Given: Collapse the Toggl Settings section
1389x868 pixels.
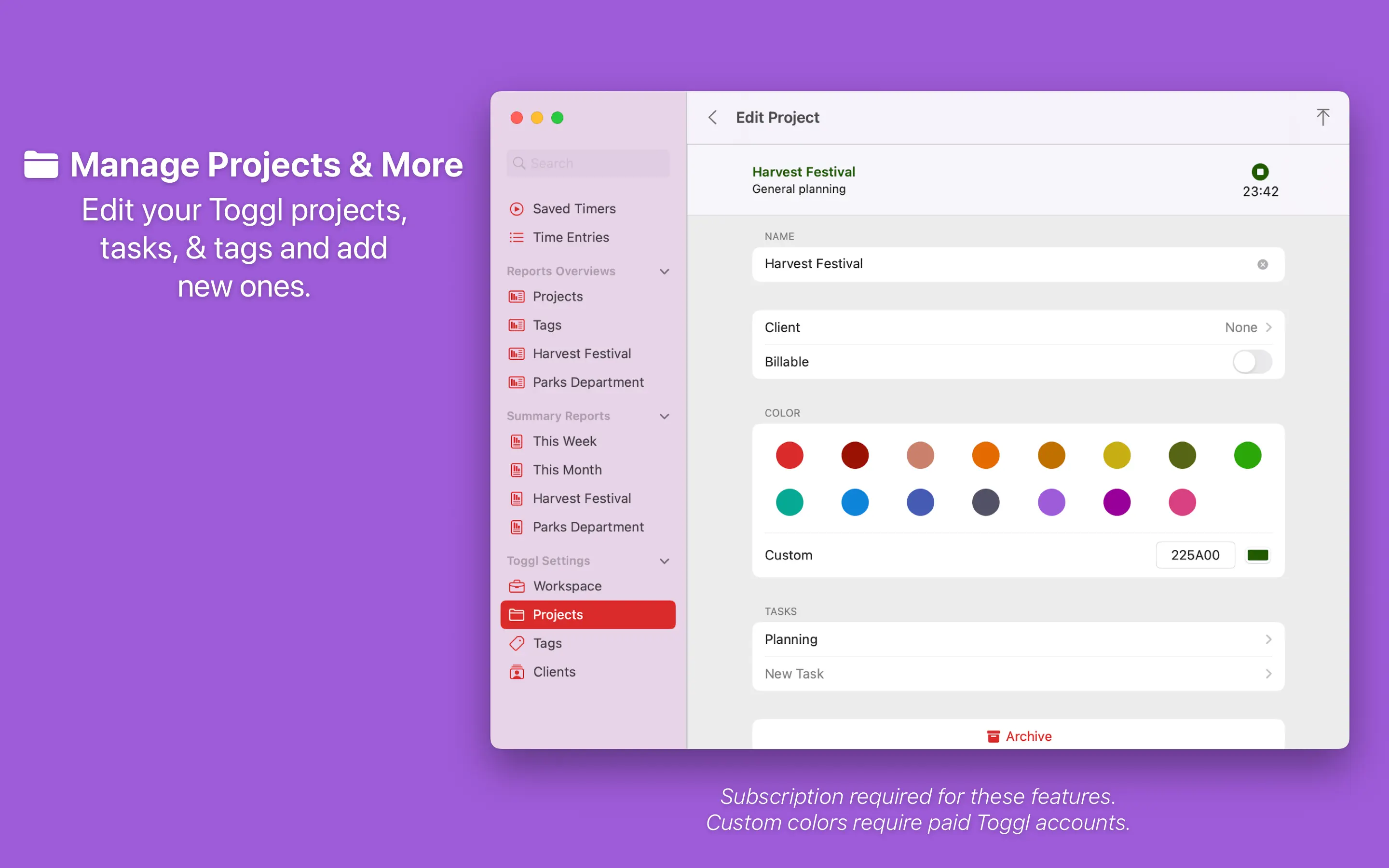Looking at the screenshot, I should point(664,561).
